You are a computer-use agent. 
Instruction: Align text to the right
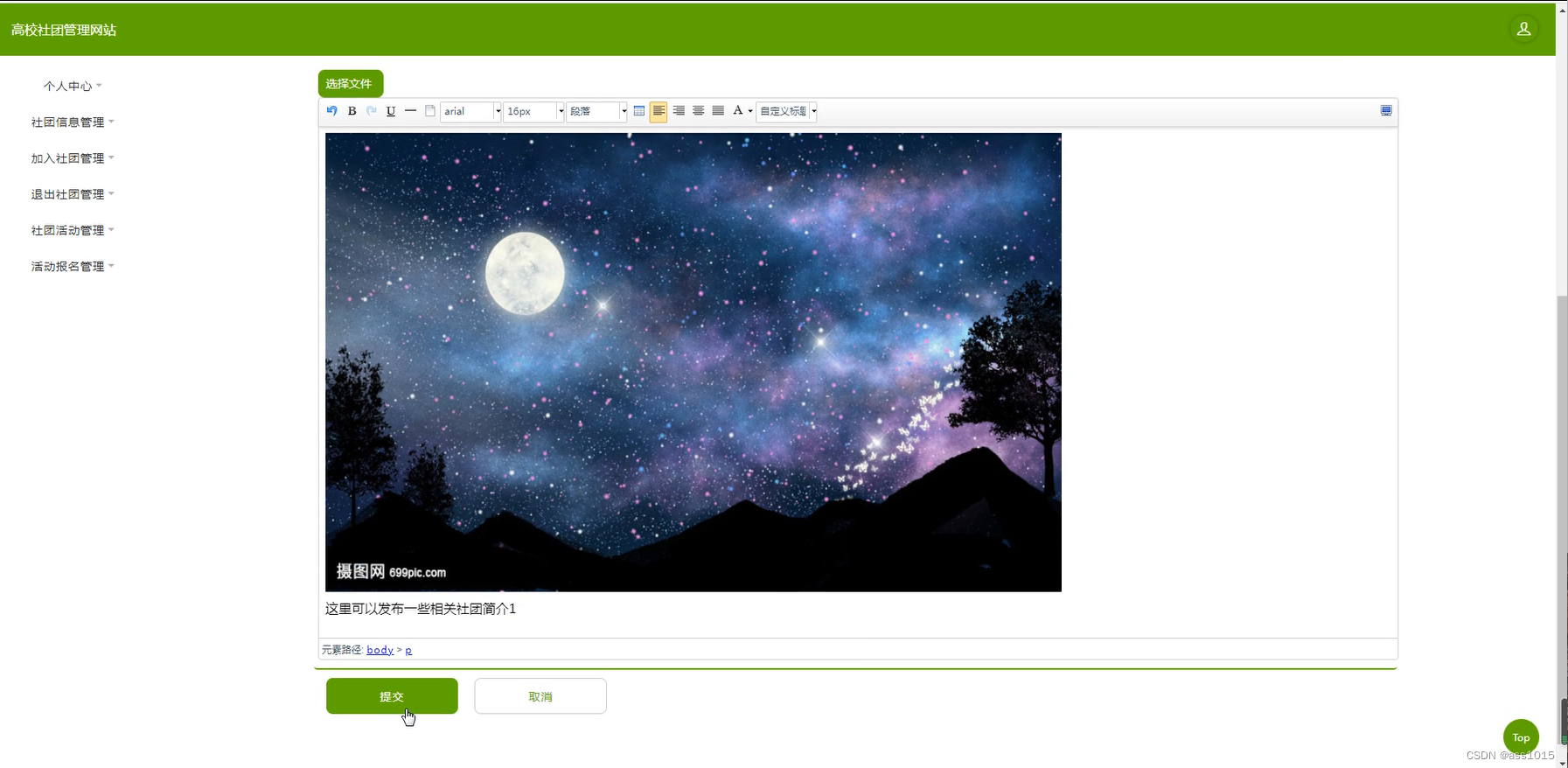coord(679,111)
